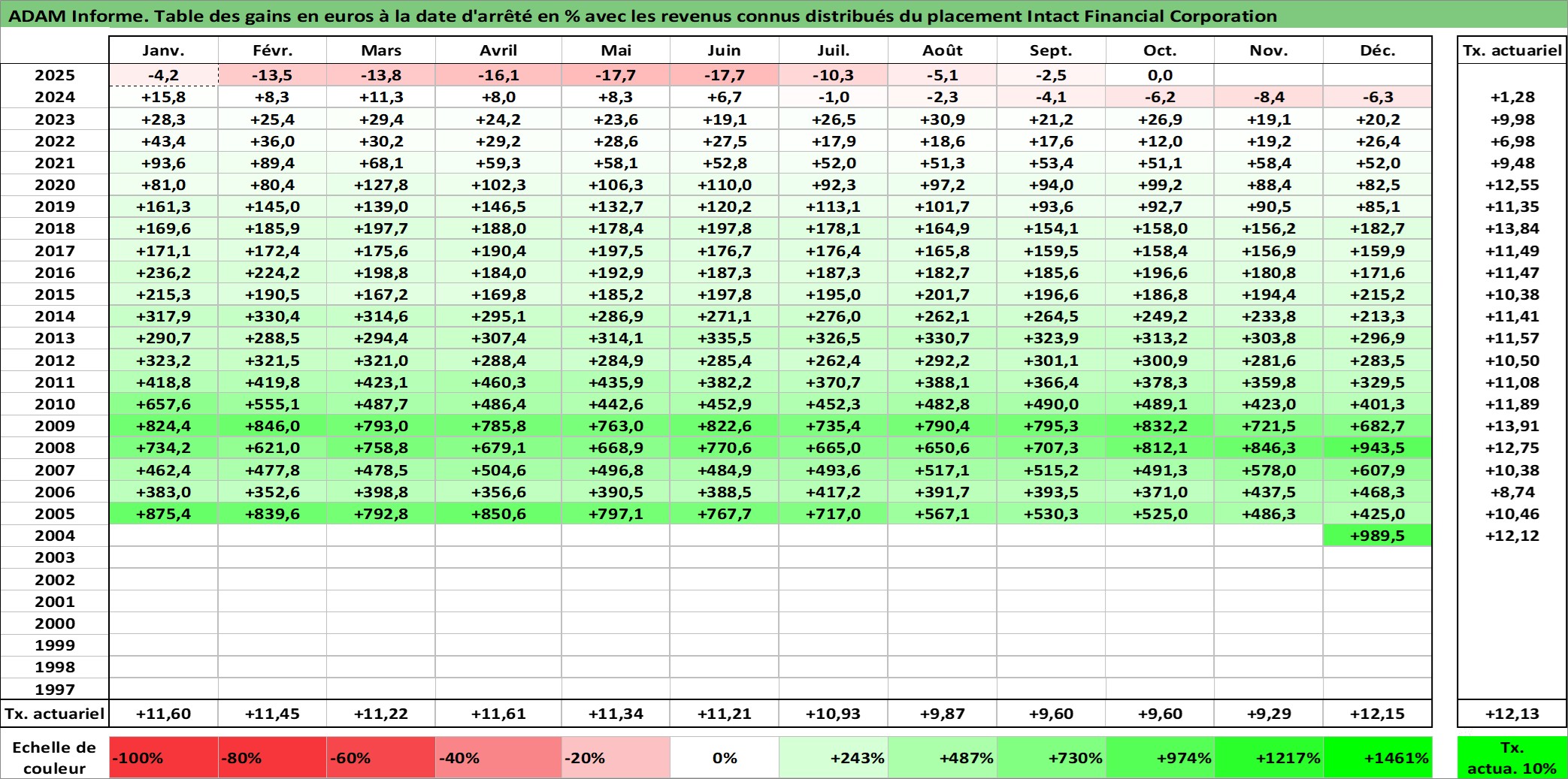
Task: Select the 2020 row label
Action: pyautogui.click(x=55, y=185)
